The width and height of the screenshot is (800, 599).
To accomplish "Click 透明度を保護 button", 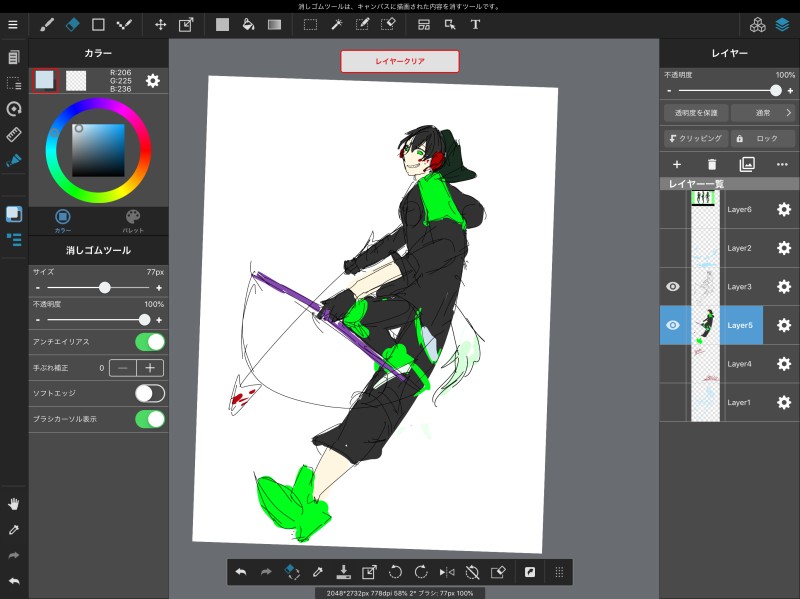I will tap(696, 113).
